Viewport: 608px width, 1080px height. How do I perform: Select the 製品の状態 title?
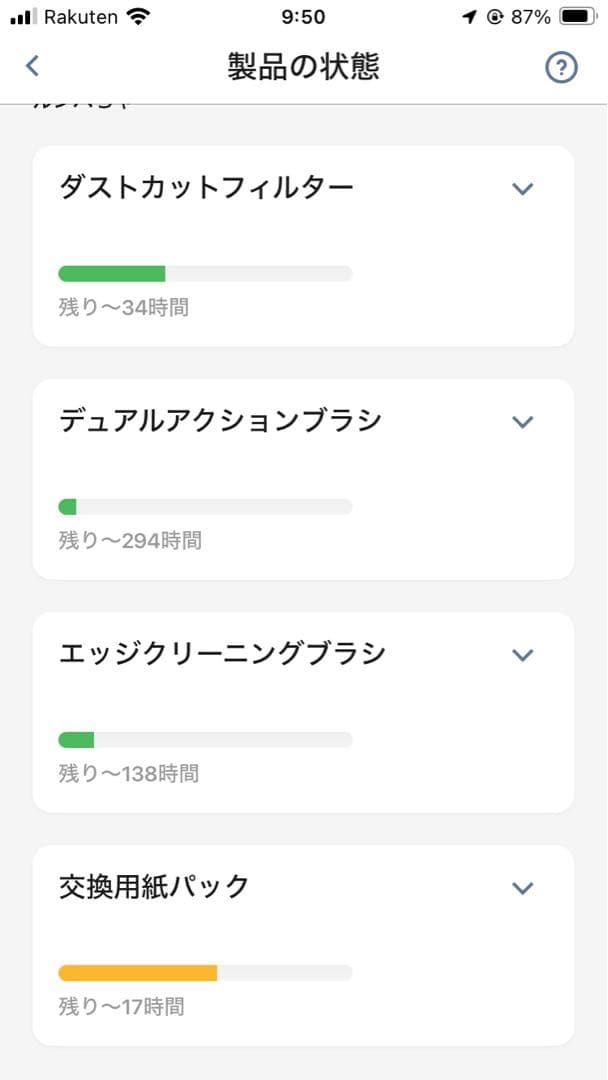(x=304, y=65)
